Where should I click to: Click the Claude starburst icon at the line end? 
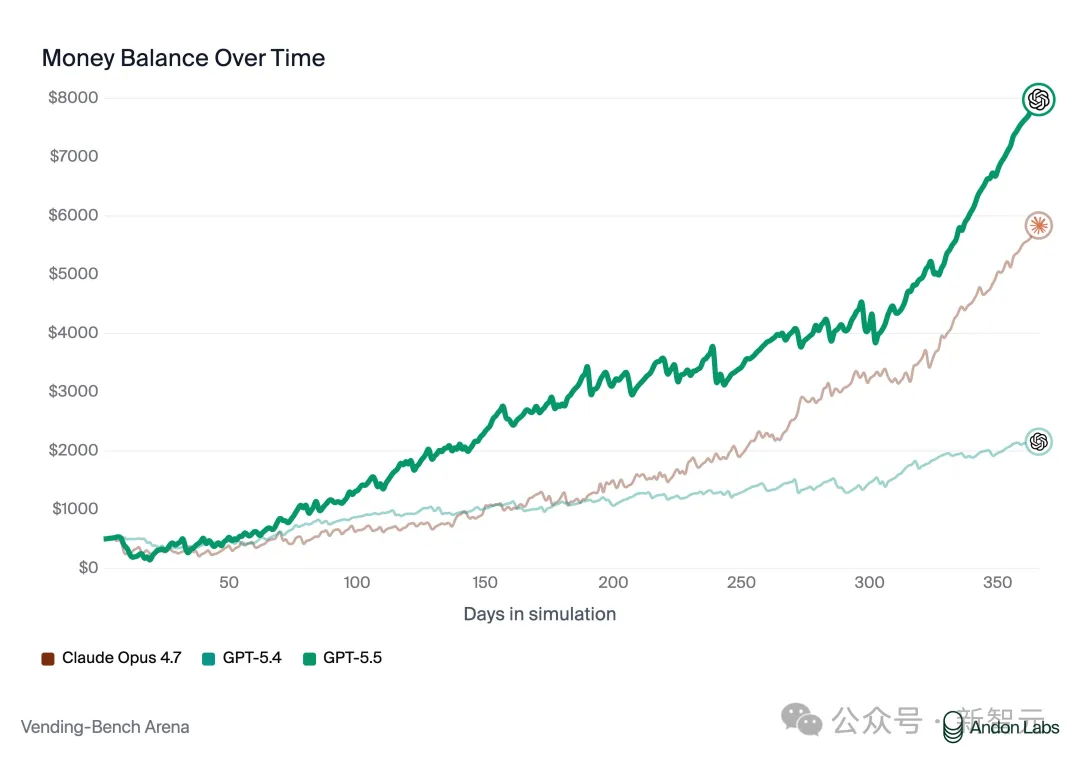click(1039, 225)
